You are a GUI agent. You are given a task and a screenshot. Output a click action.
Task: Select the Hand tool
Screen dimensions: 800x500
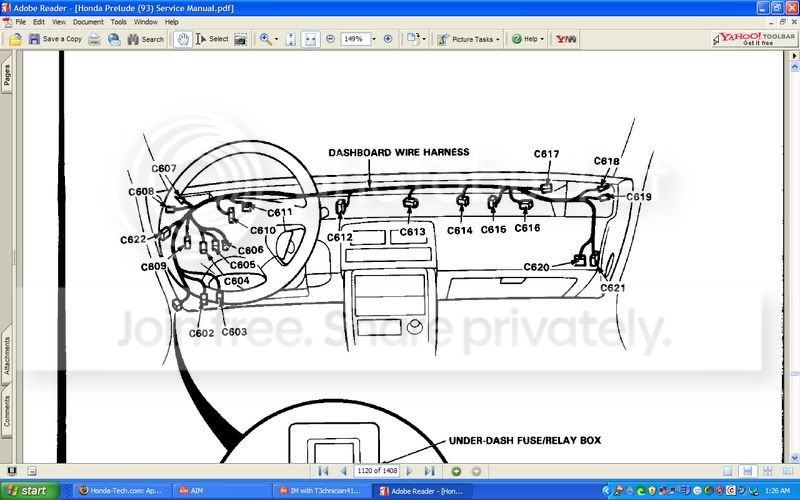tap(183, 39)
